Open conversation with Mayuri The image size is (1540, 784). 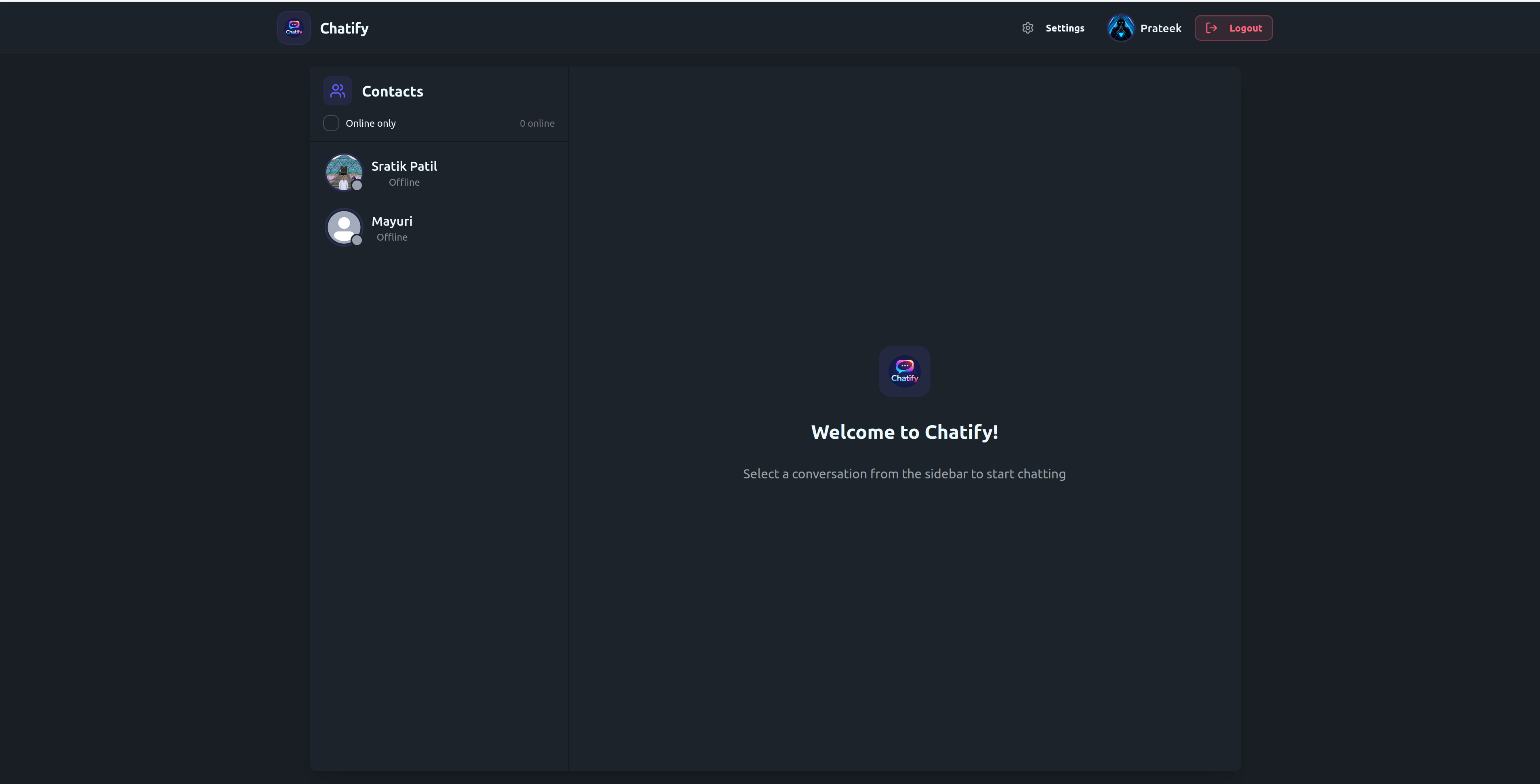click(439, 228)
